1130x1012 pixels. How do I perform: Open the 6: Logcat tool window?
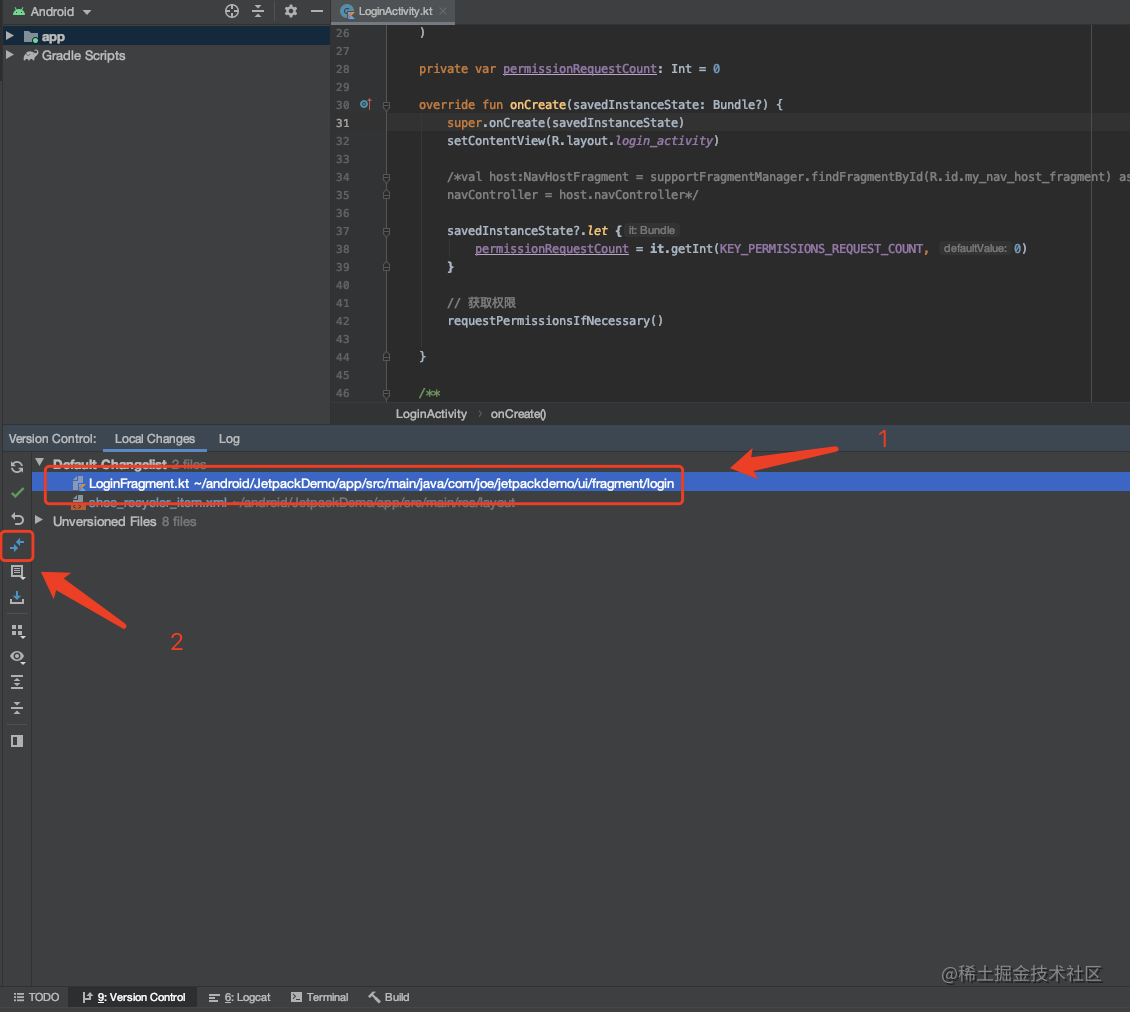240,998
